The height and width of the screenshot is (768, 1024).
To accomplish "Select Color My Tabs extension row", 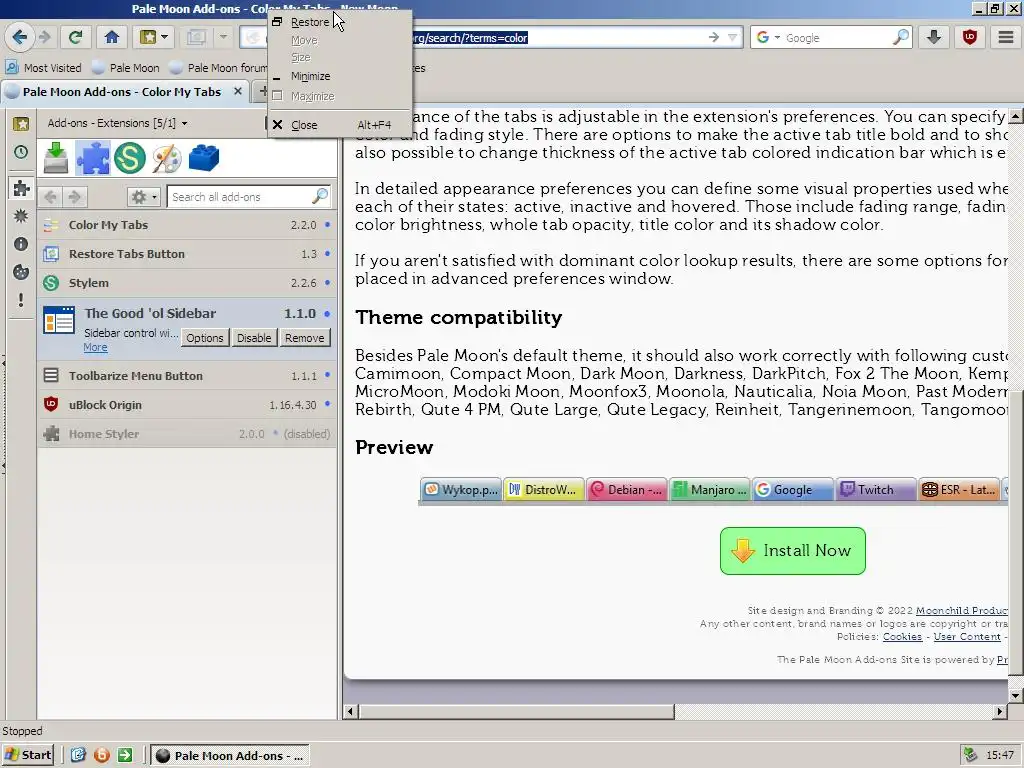I will [187, 225].
